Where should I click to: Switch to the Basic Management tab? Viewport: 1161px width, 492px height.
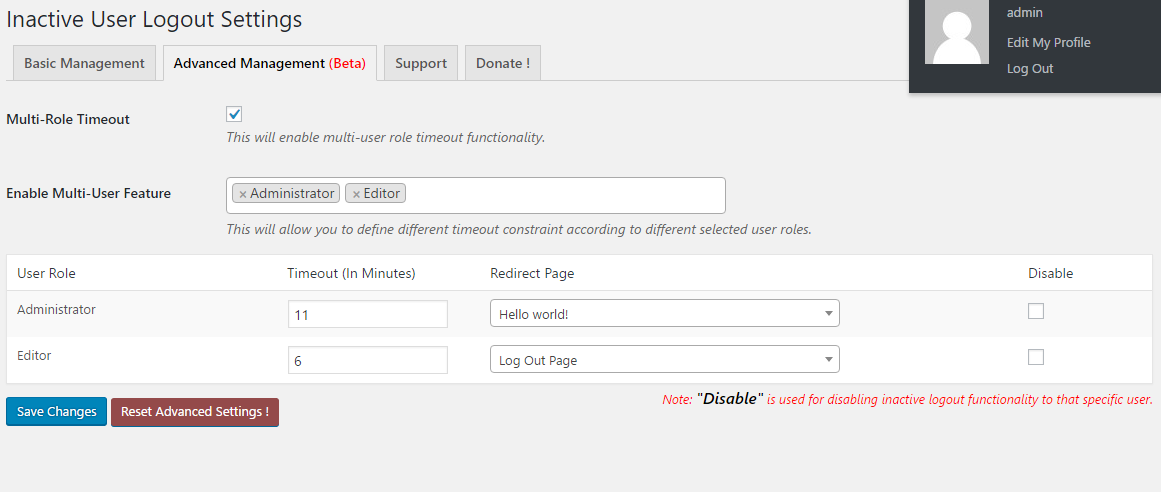pyautogui.click(x=84, y=63)
